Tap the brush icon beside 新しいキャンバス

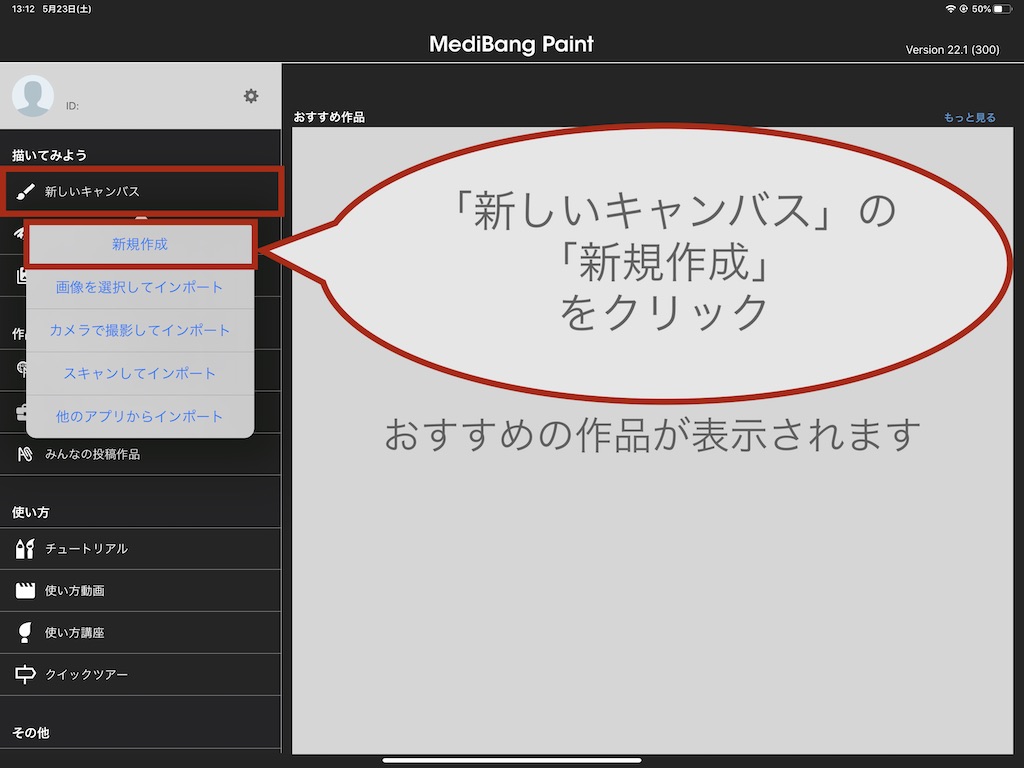(x=25, y=191)
